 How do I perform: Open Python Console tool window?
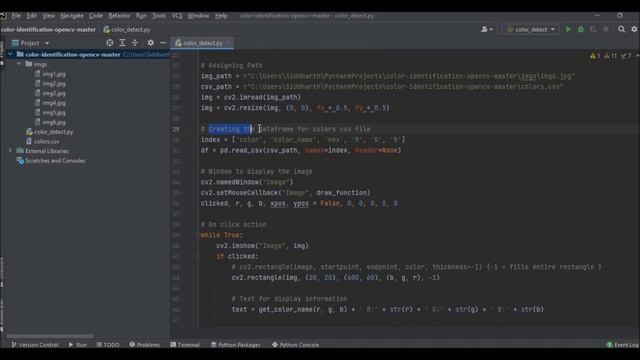[296, 344]
